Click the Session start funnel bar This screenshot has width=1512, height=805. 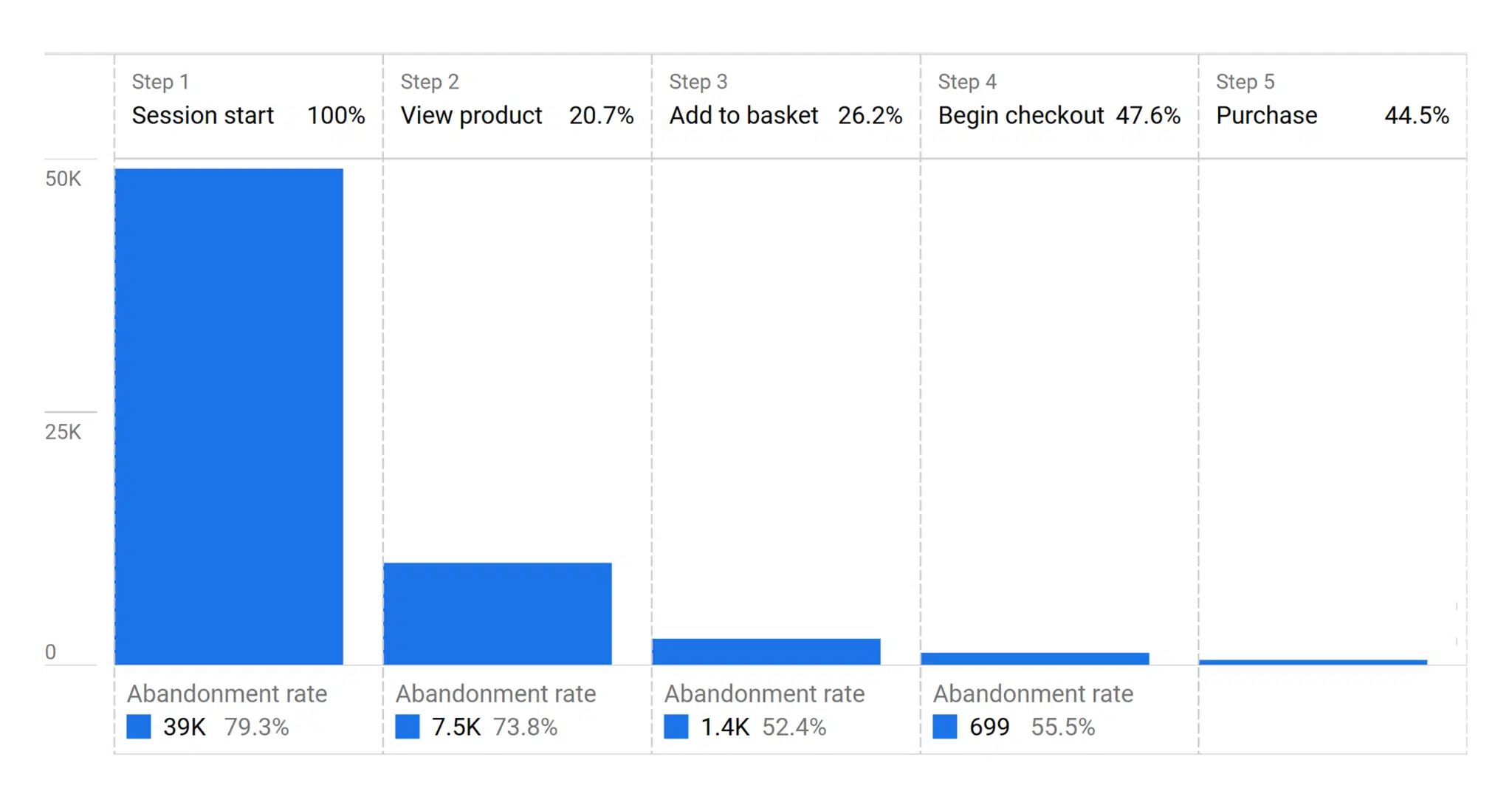tap(229, 416)
